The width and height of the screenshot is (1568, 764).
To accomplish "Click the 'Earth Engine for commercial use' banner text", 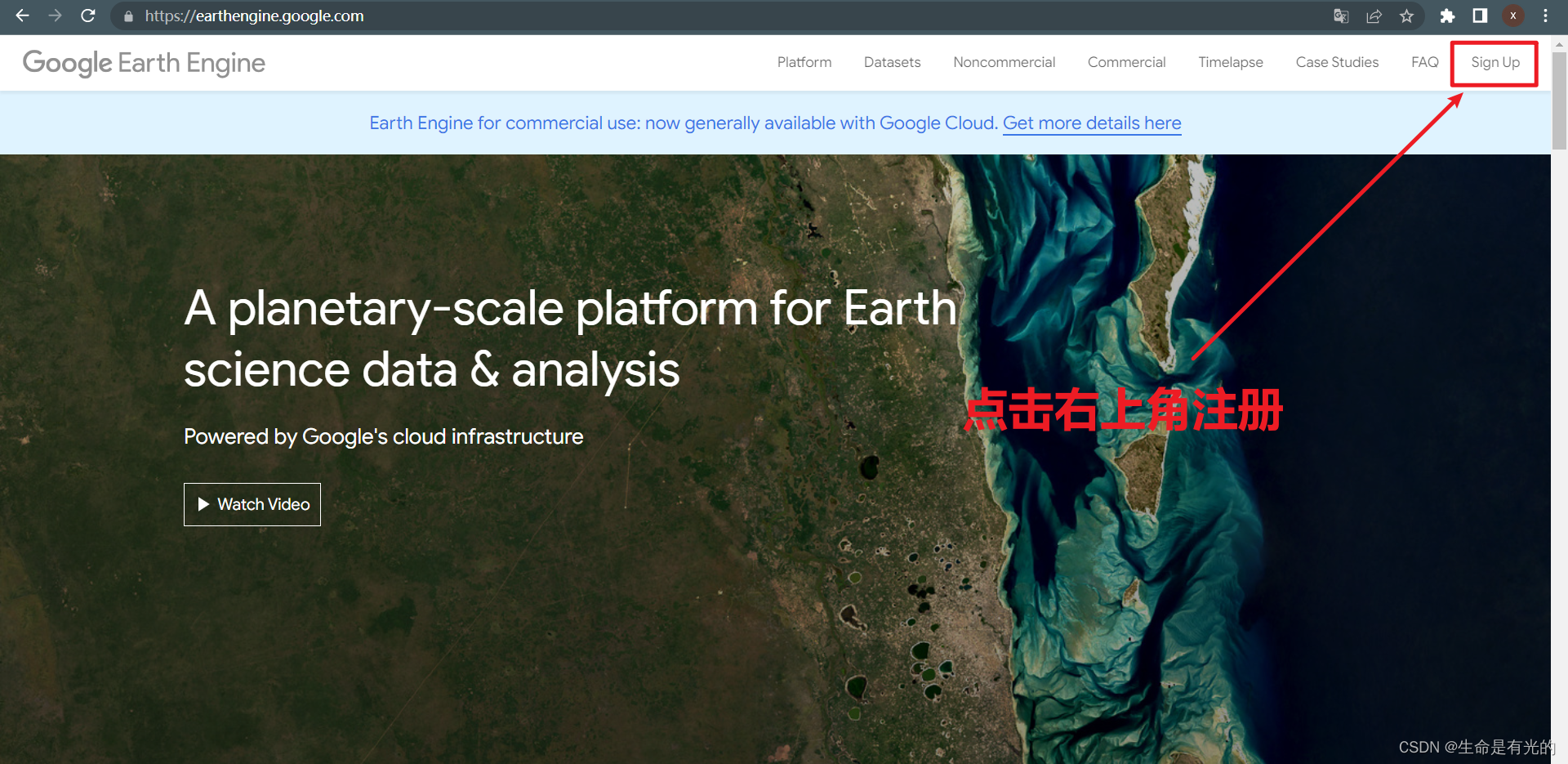I will point(683,123).
